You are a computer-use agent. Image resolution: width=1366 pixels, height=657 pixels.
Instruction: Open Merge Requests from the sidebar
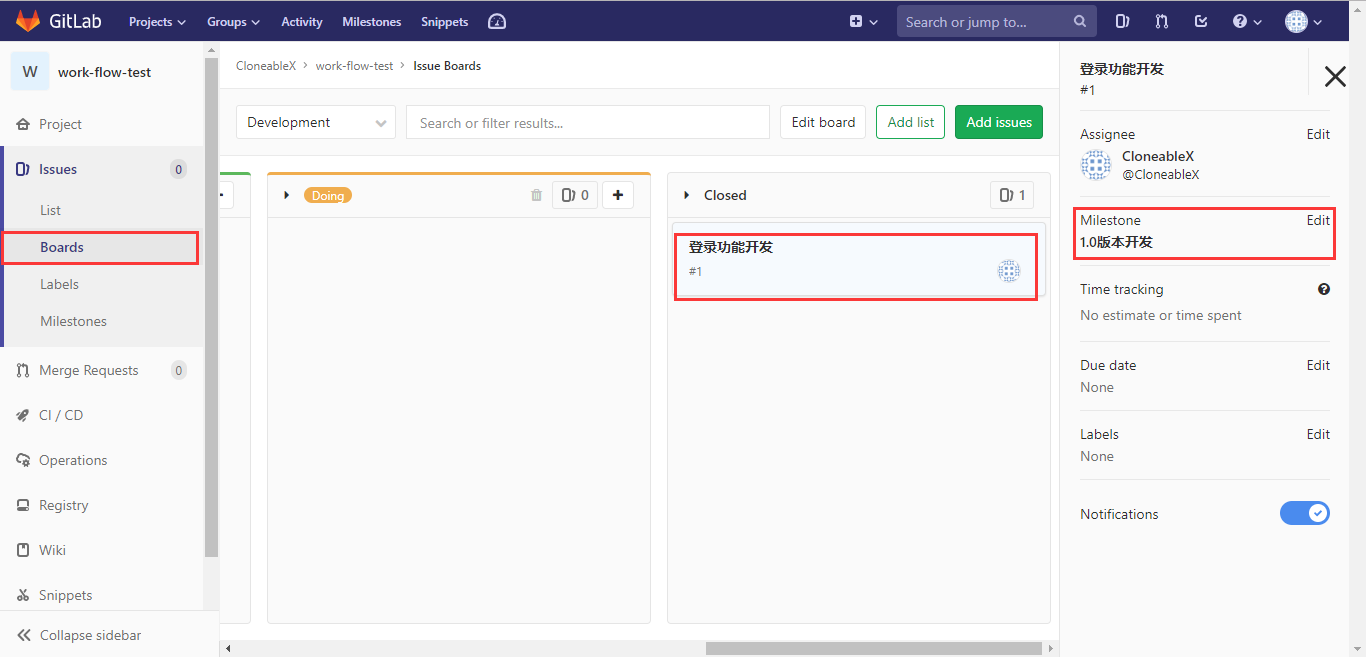88,369
